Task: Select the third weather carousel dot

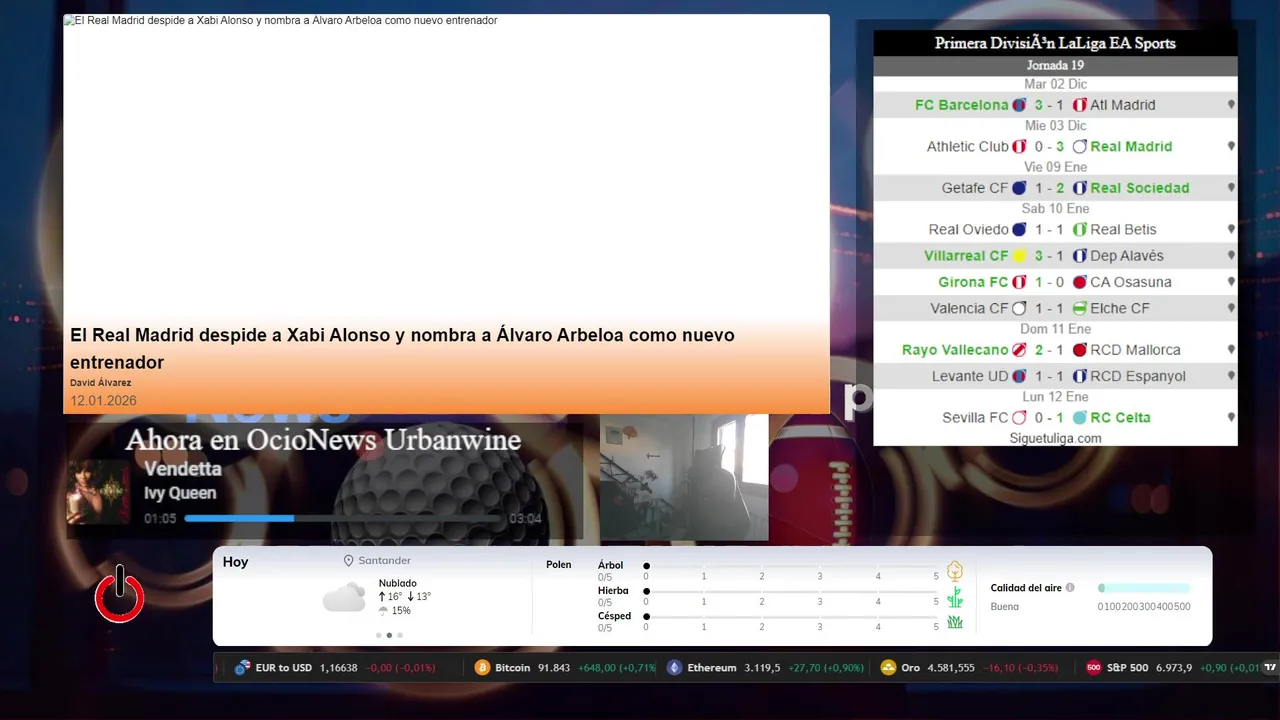Action: pos(400,635)
